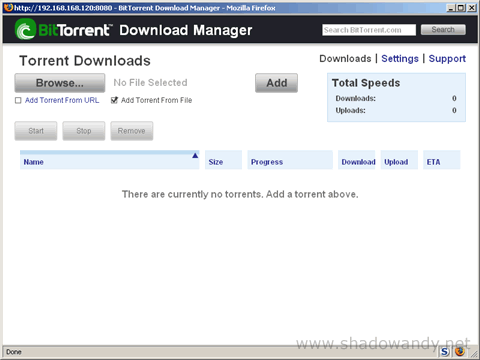This screenshot has width=480, height=360.
Task: Click the Firefox icon in the title bar
Action: click(x=8, y=8)
